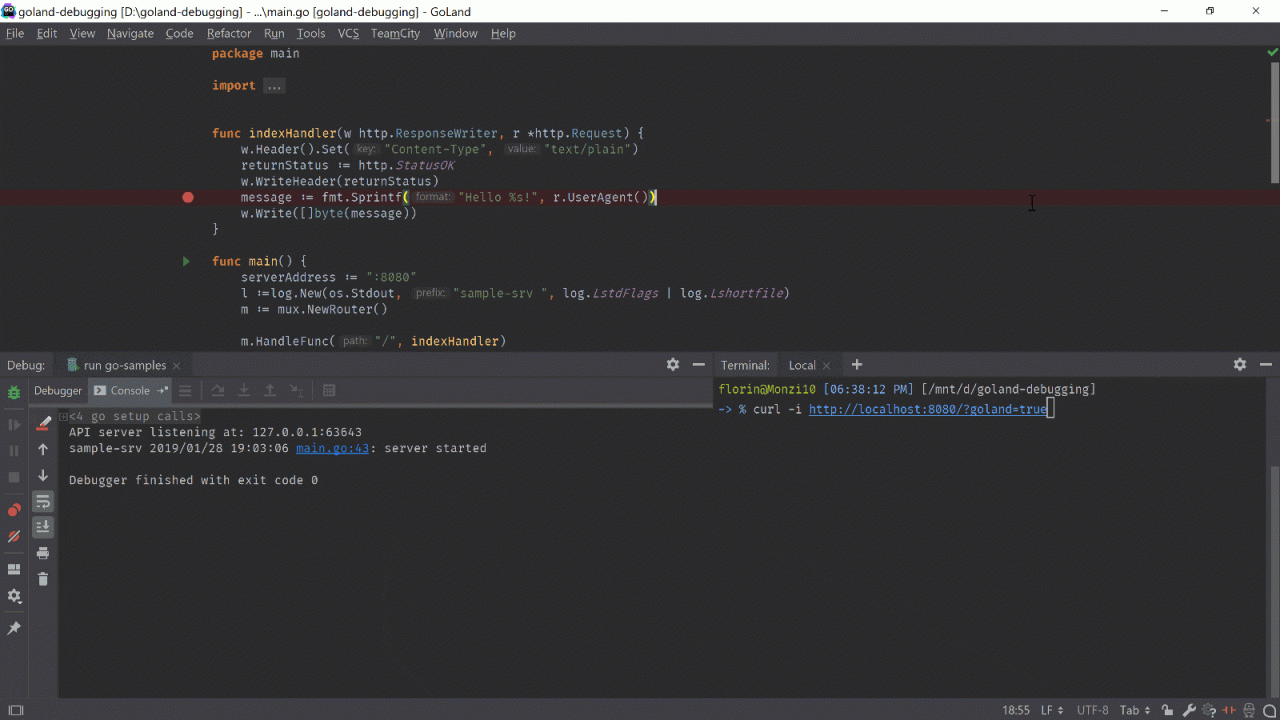Click Restore Layout icon in debug sidebar
1280x720 pixels.
(14, 569)
